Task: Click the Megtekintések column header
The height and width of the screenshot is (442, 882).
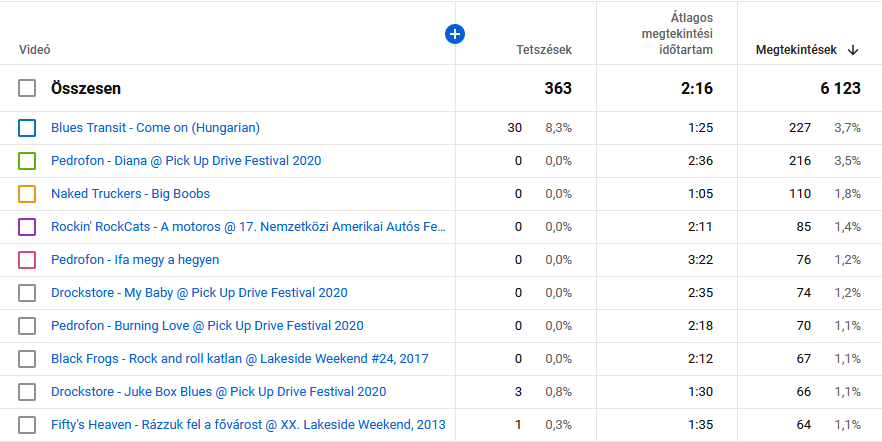Action: (796, 50)
